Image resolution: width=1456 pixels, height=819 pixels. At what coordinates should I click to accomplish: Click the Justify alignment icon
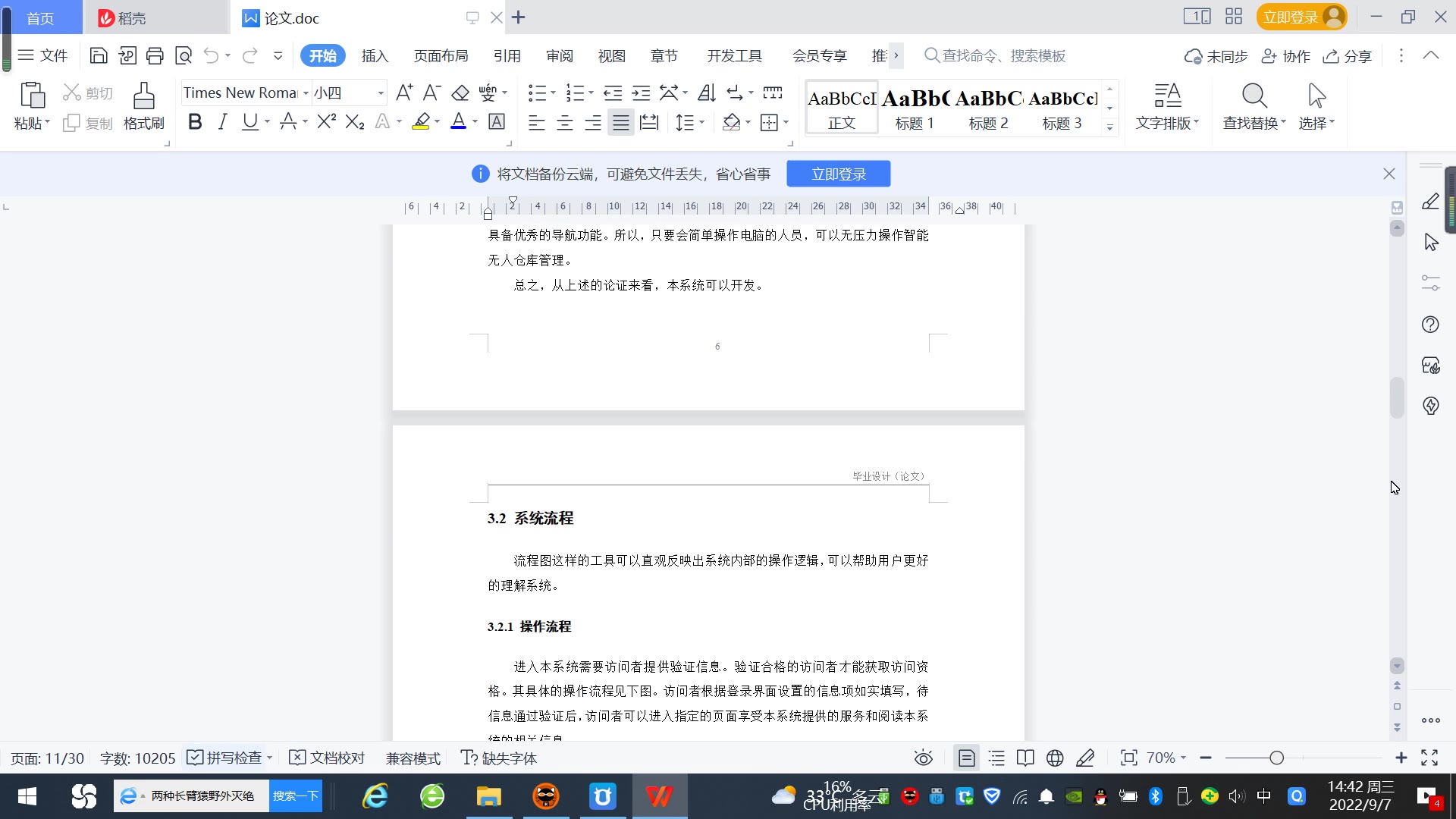pyautogui.click(x=620, y=122)
